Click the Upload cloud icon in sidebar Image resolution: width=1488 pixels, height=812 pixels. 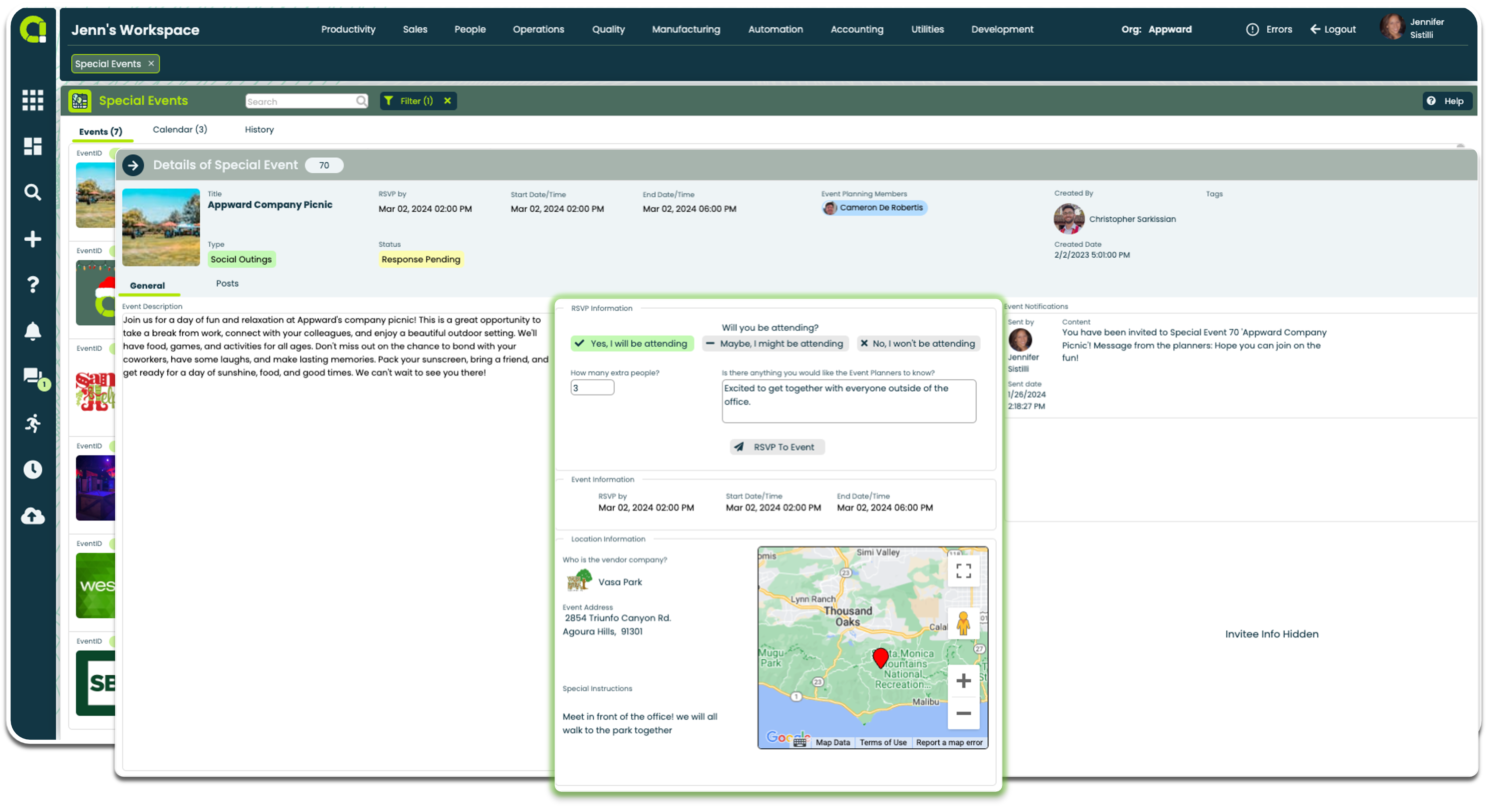30,516
